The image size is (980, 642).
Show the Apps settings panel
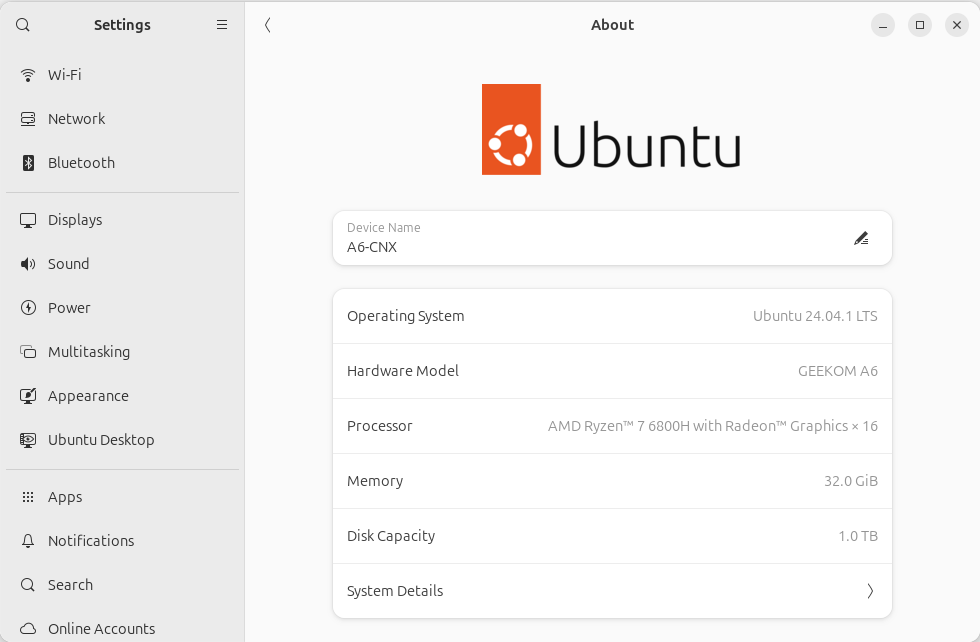click(x=122, y=497)
